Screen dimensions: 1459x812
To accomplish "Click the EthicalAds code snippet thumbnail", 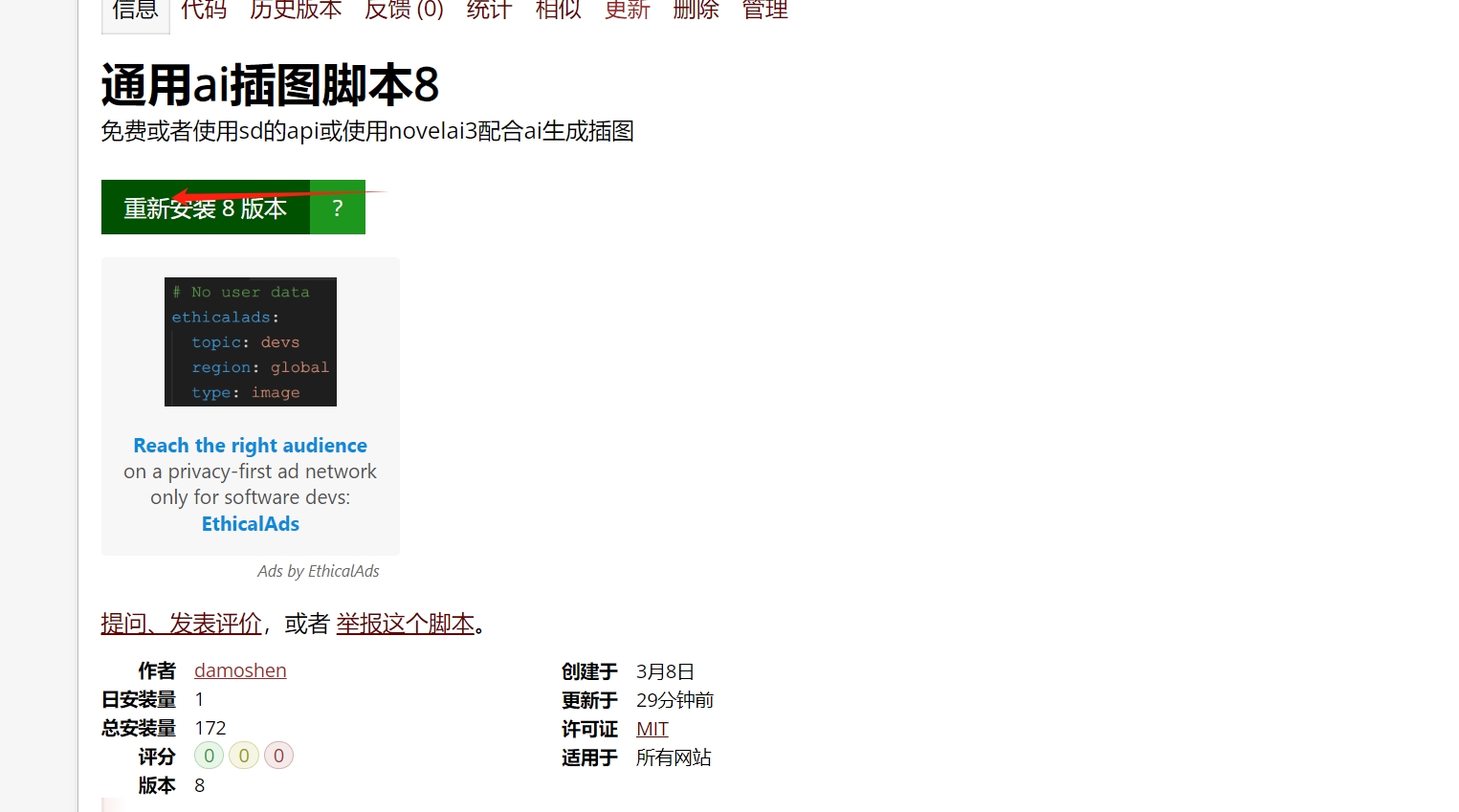I will click(250, 341).
